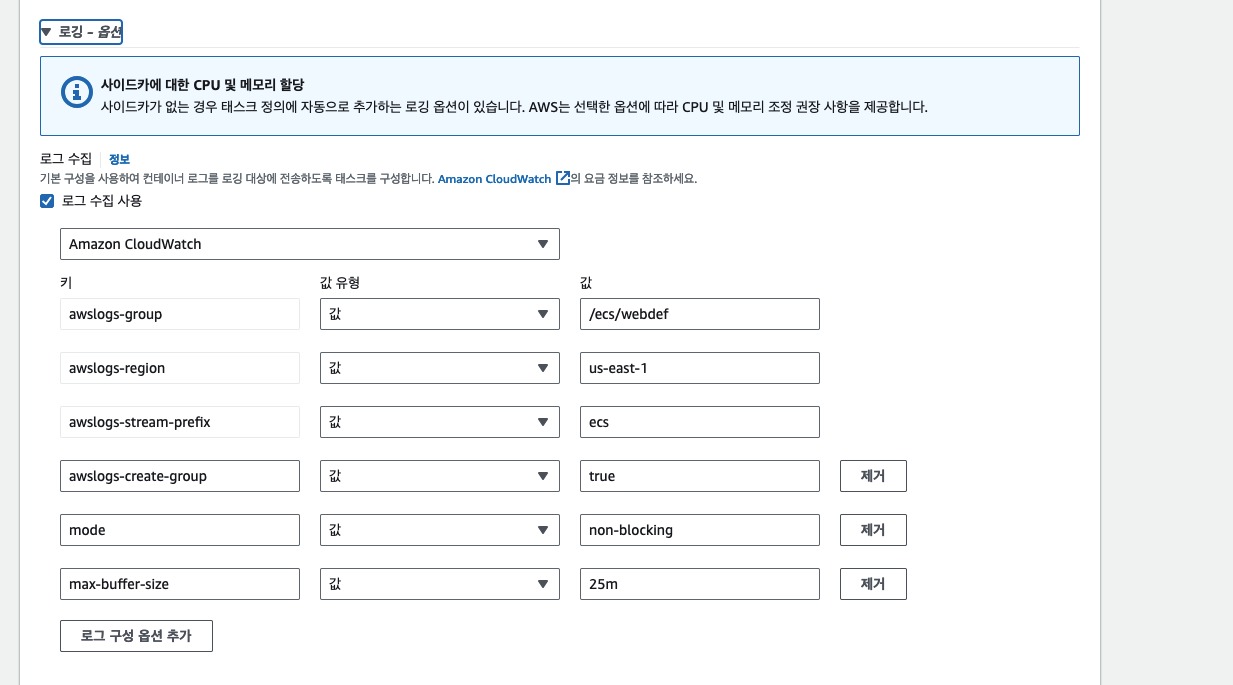Screen dimensions: 1233x685
Task: Uncheck the 로그 수집 사용 checkbox
Action: [46, 200]
